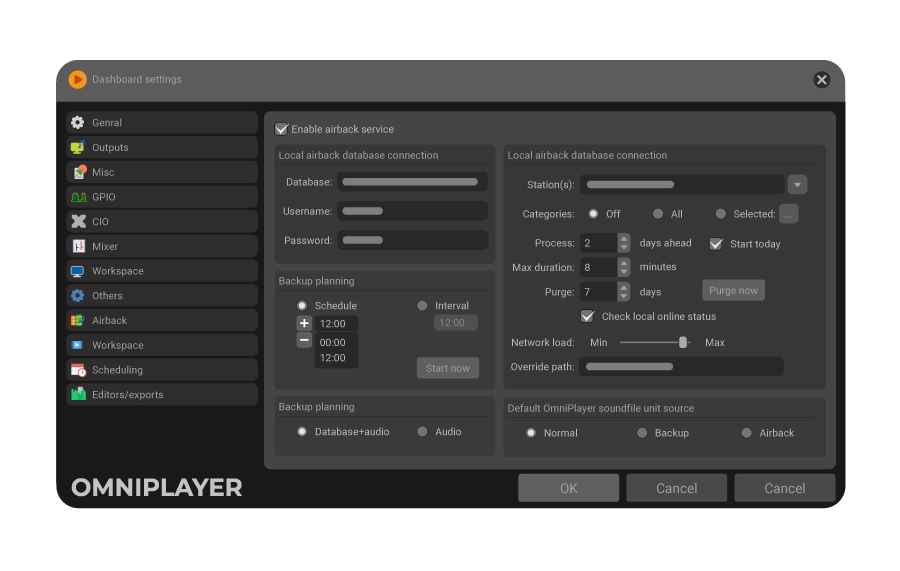Click the blue gear Others icon
The image size is (900, 571).
(x=77, y=296)
